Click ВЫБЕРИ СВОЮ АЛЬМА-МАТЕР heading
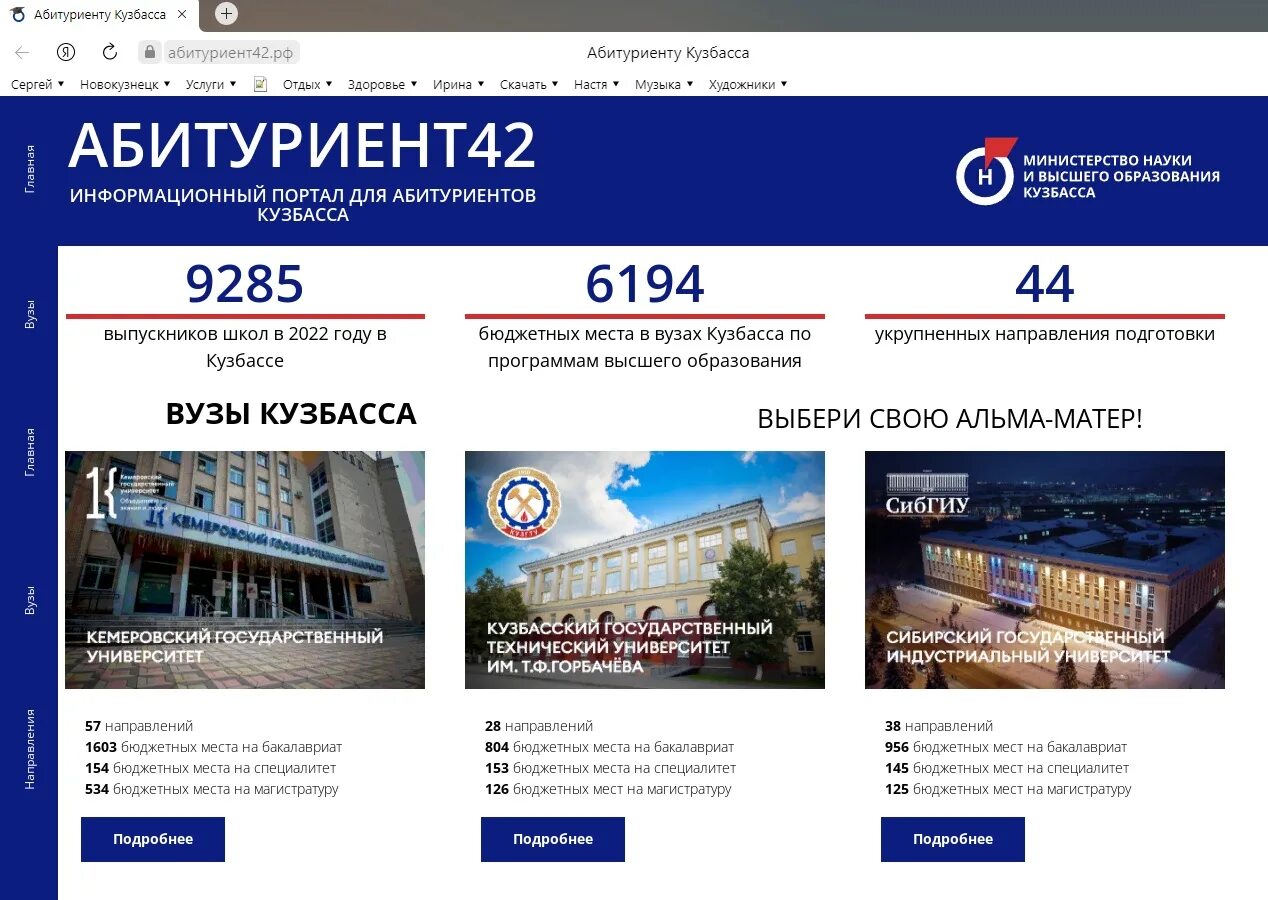The width and height of the screenshot is (1268, 900). [x=950, y=419]
